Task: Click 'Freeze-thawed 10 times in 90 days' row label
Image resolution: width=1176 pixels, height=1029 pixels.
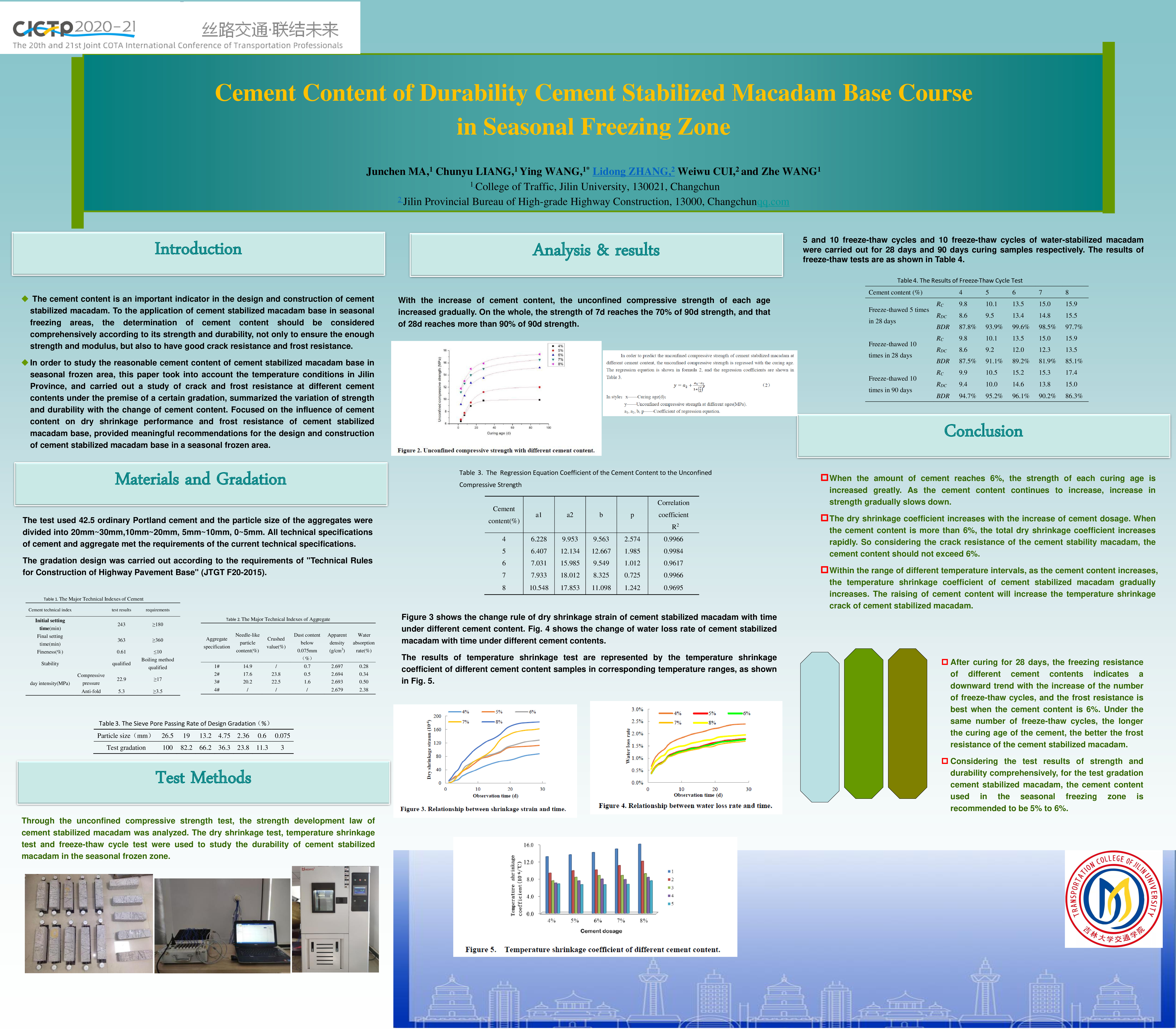Action: 892,384
